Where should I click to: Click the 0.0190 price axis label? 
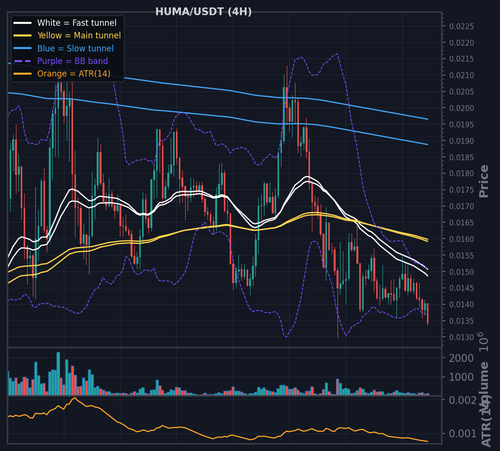pos(462,141)
